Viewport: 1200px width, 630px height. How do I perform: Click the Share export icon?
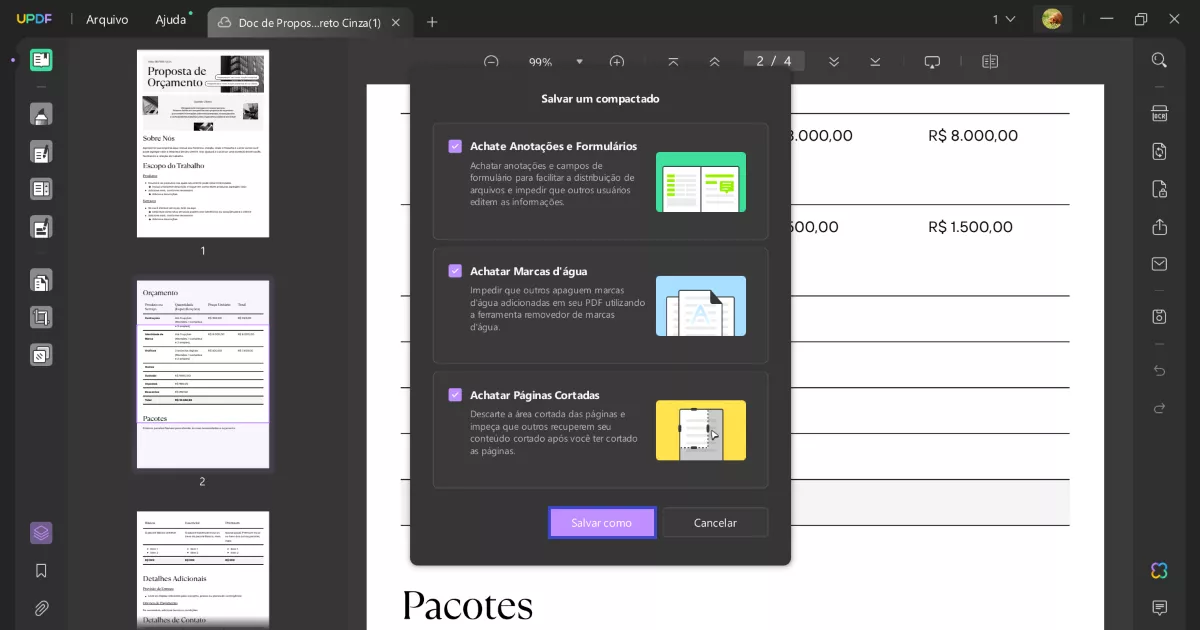click(x=1158, y=227)
